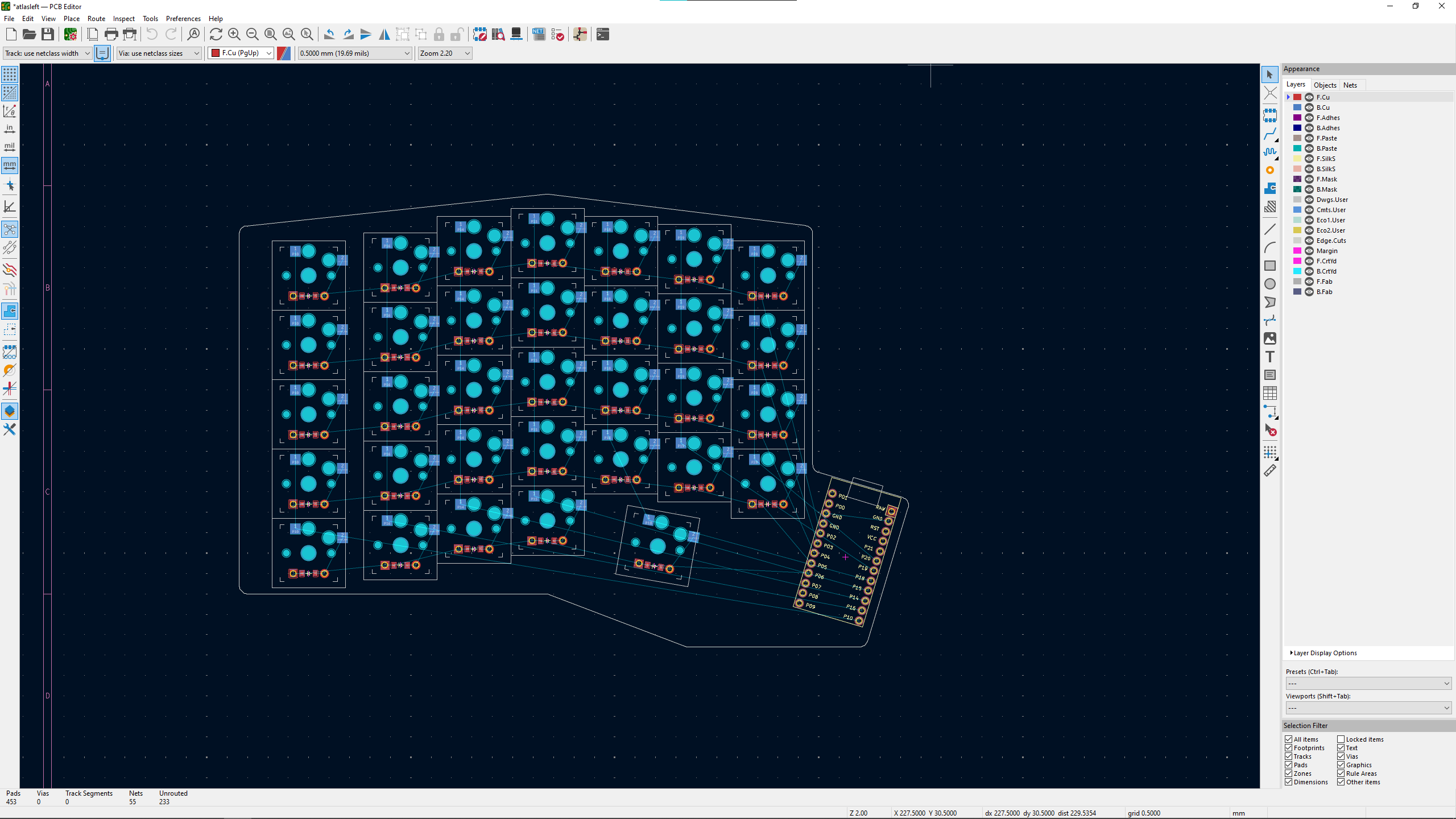This screenshot has height=819, width=1456.
Task: Select the Measure tool
Action: (x=1270, y=470)
